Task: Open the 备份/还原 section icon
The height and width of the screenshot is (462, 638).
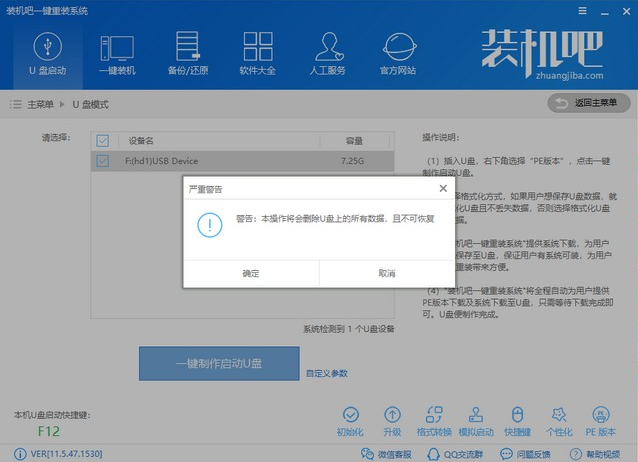Action: 187,53
